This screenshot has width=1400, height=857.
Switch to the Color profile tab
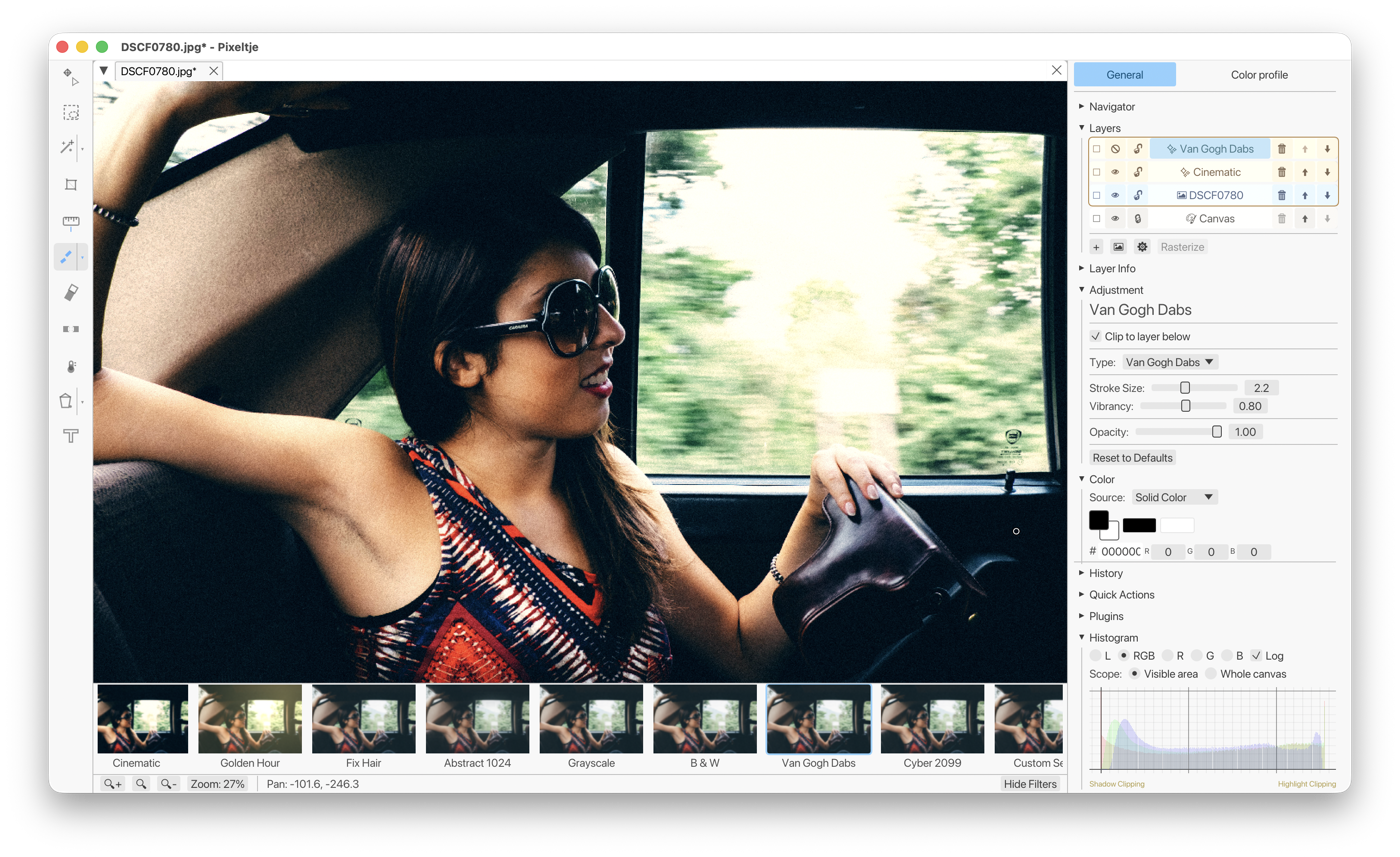[x=1259, y=75]
